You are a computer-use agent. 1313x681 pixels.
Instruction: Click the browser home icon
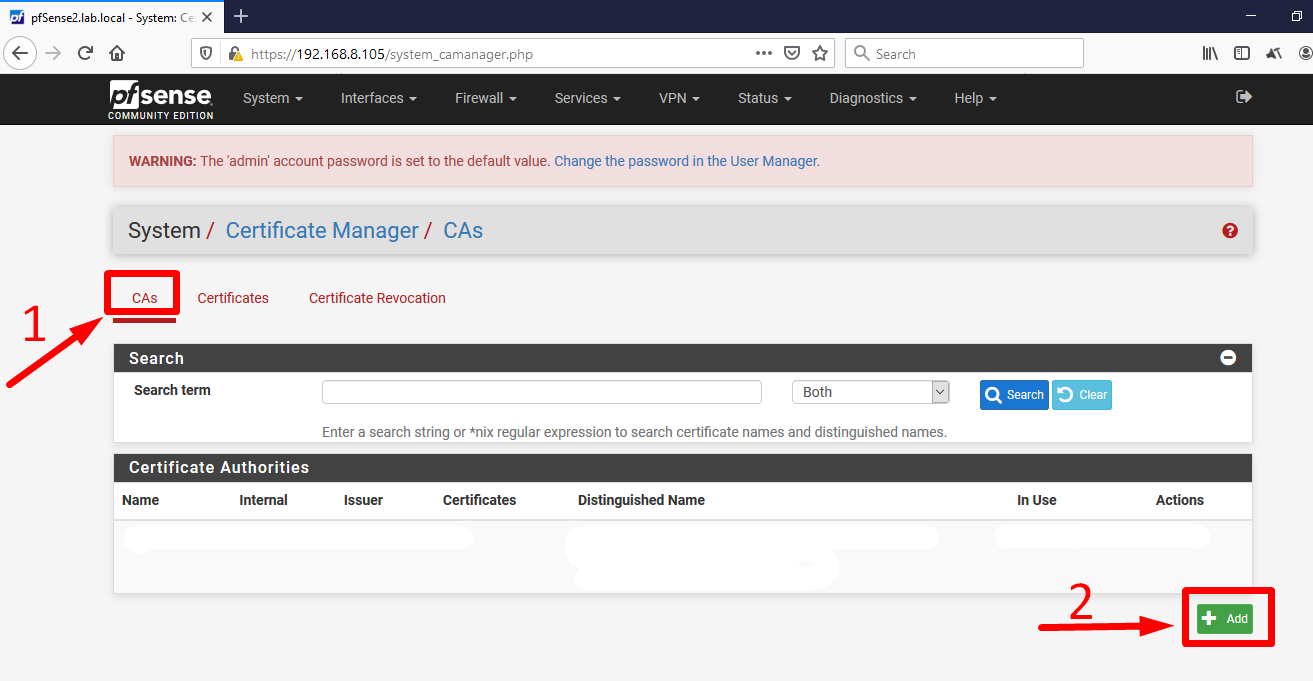[x=117, y=54]
